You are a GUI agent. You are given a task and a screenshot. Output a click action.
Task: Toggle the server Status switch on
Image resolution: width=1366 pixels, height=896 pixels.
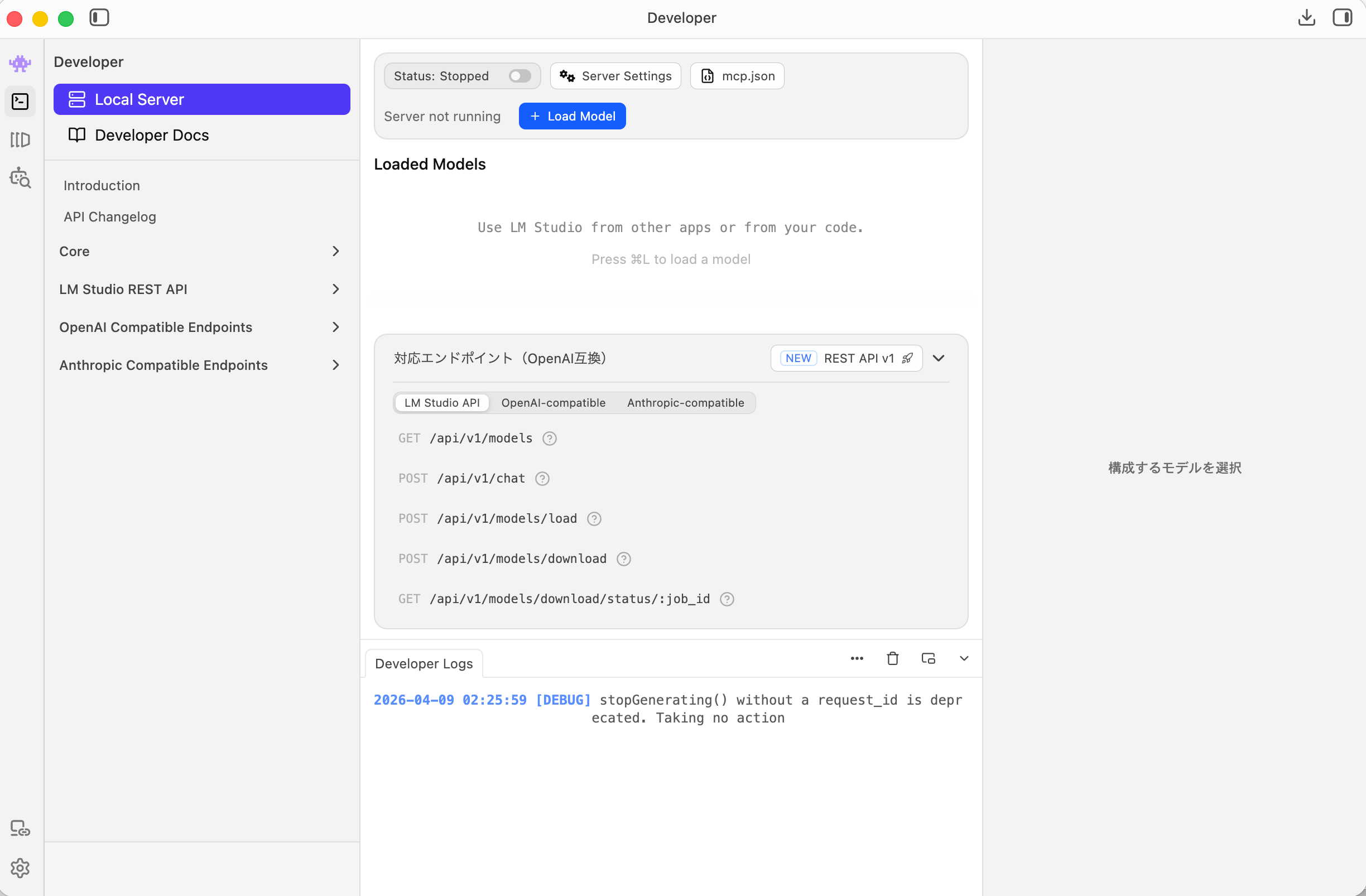coord(520,76)
